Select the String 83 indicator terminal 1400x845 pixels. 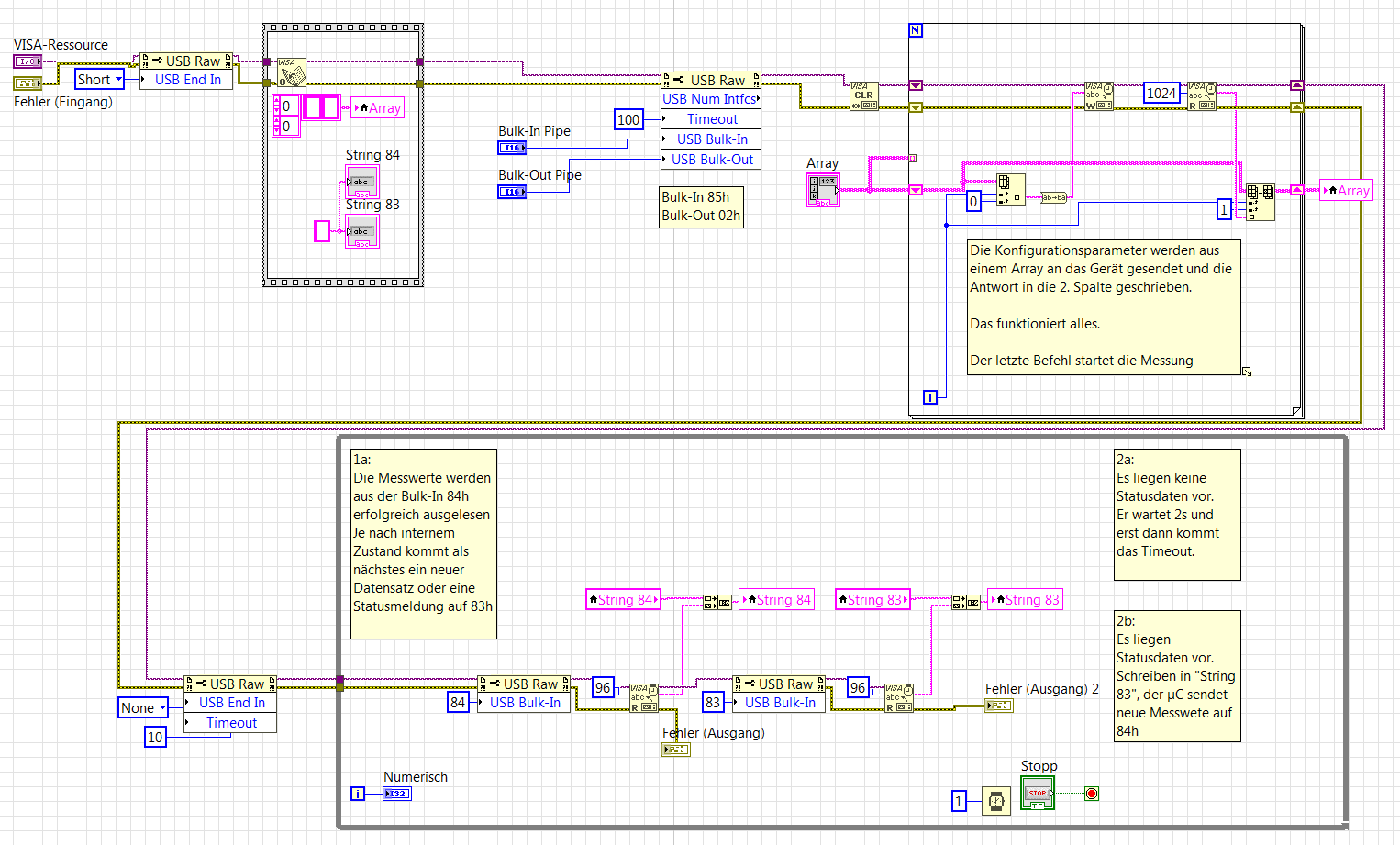[361, 231]
